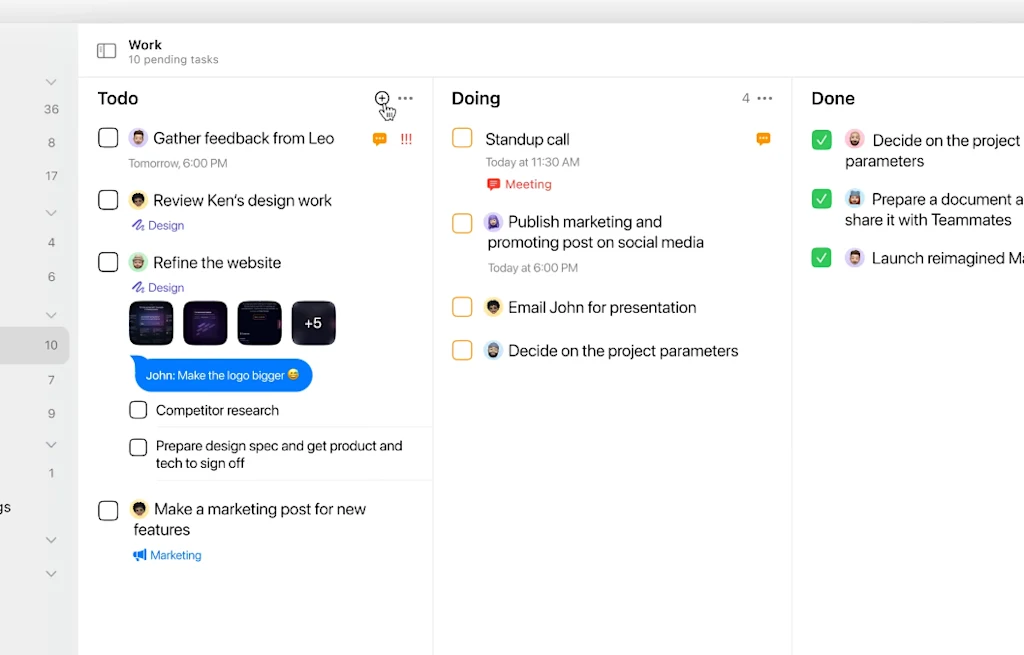Mark the Standup call task as done
Viewport: 1024px width, 655px height.
462,139
